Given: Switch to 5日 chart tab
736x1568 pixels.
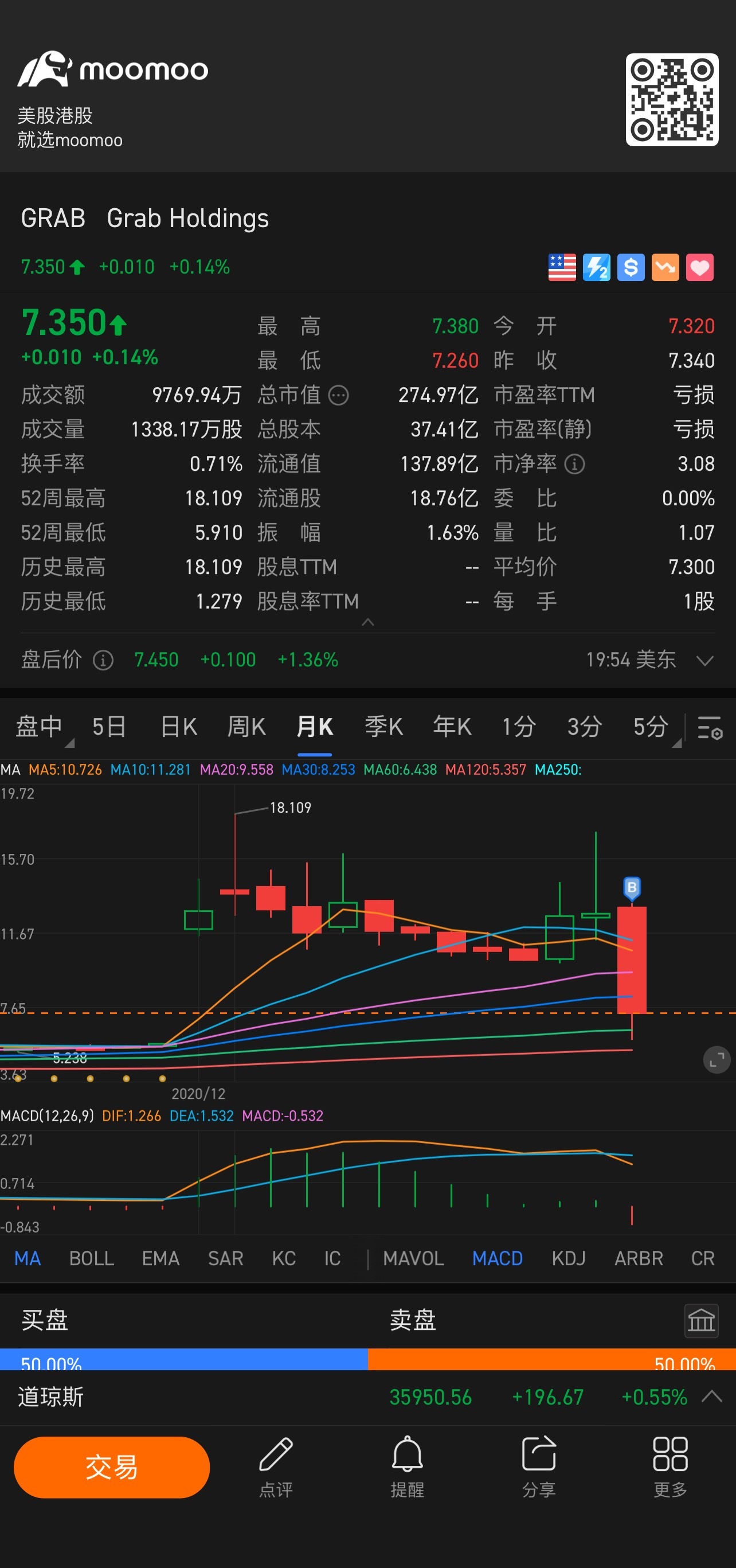Looking at the screenshot, I should pos(109,726).
